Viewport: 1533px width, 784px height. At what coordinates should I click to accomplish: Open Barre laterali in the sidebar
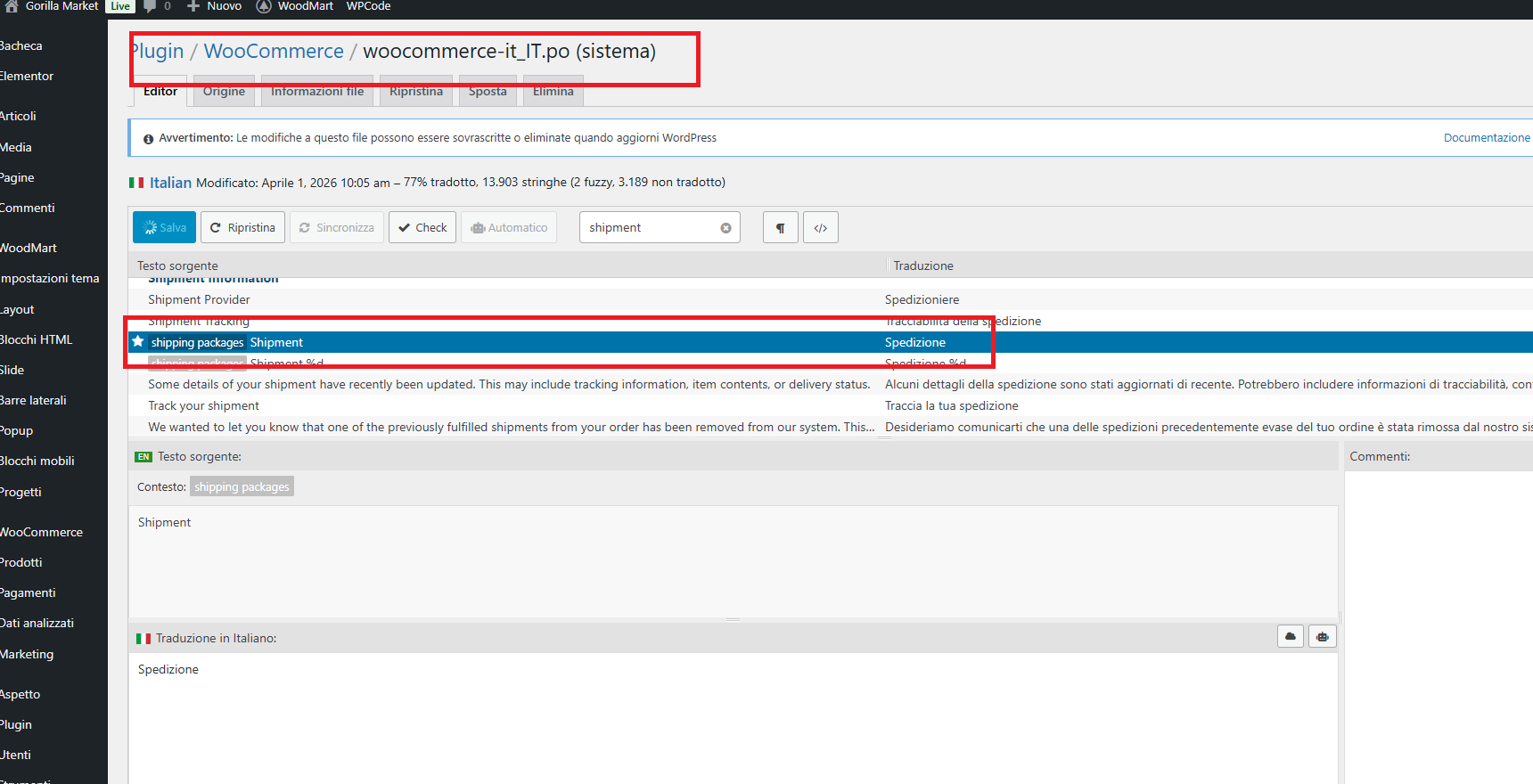point(33,400)
